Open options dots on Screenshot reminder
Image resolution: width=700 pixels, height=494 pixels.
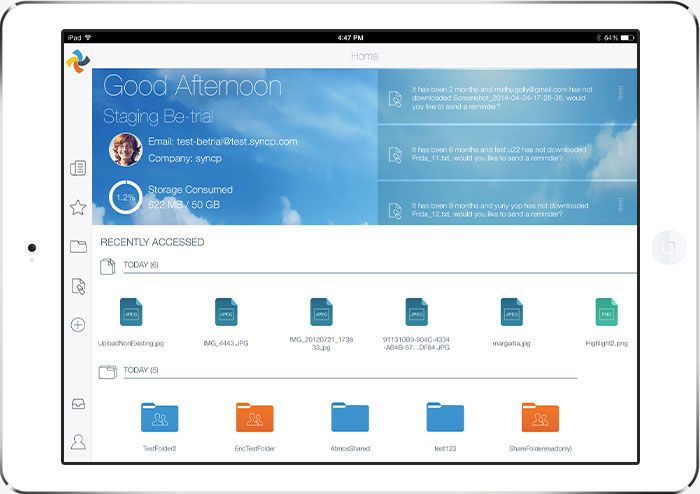tap(621, 92)
